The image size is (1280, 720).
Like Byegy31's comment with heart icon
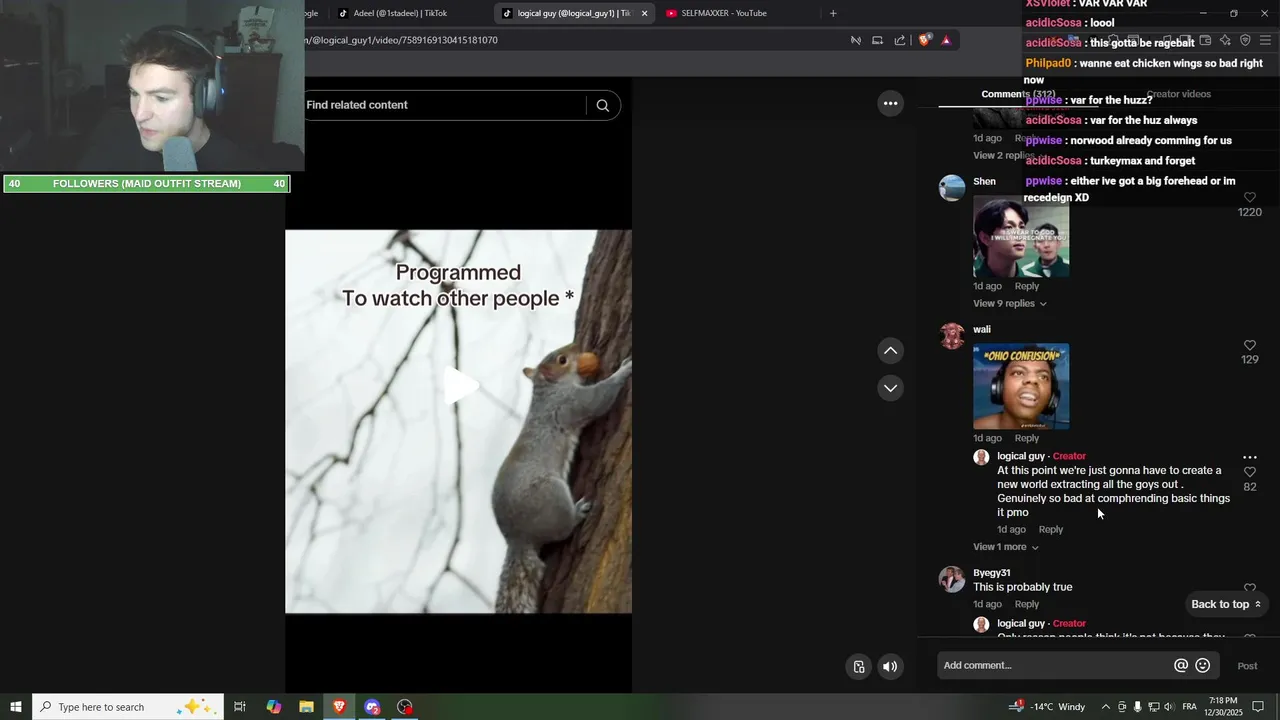(x=1249, y=589)
